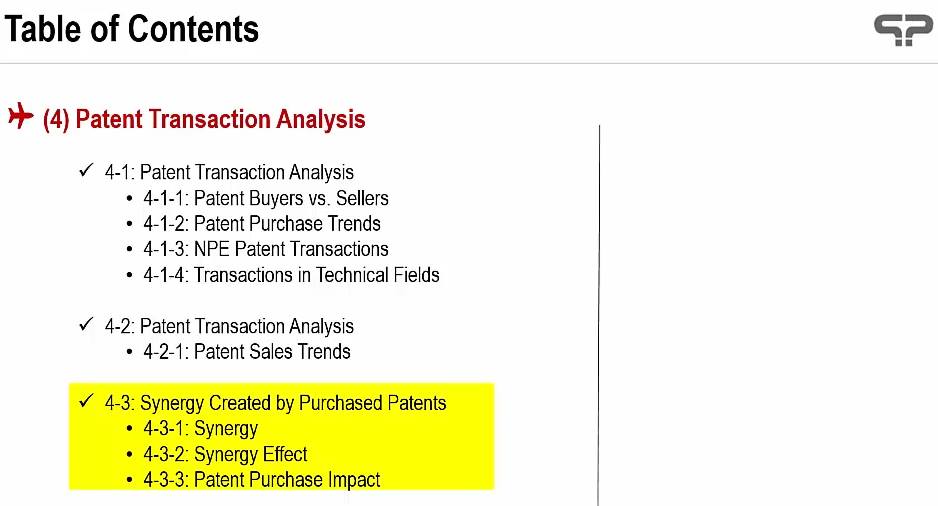This screenshot has width=938, height=506.
Task: Select the Table of Contents title
Action: [132, 29]
